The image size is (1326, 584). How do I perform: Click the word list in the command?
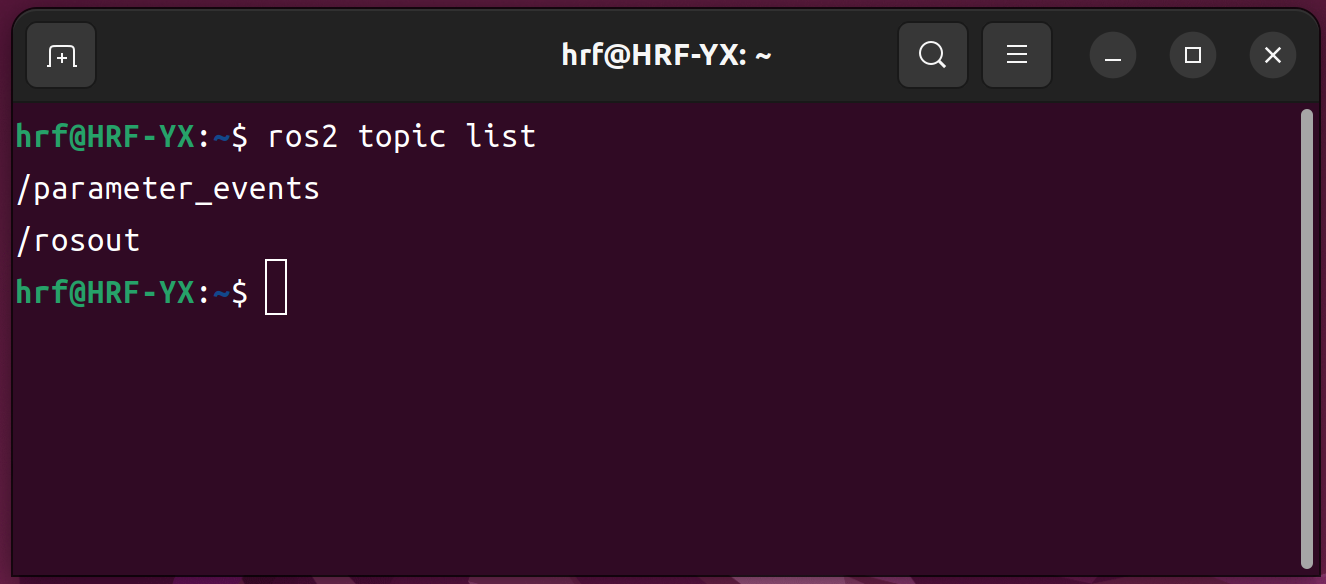[501, 137]
